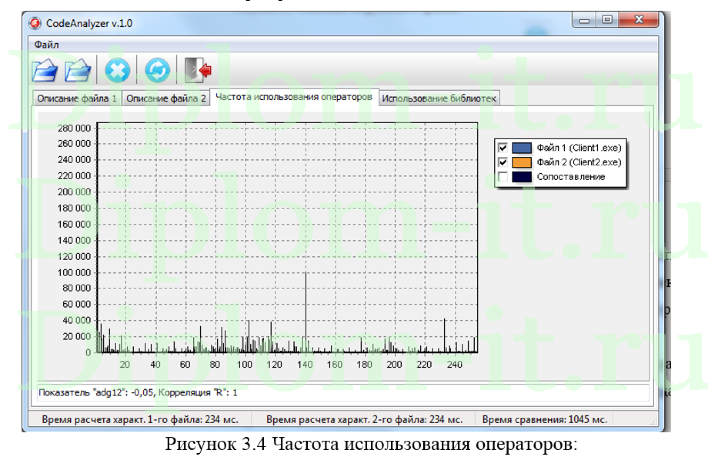This screenshot has height=460, width=708.
Task: Click the blue Файл 1 legend color swatch
Action: [522, 146]
